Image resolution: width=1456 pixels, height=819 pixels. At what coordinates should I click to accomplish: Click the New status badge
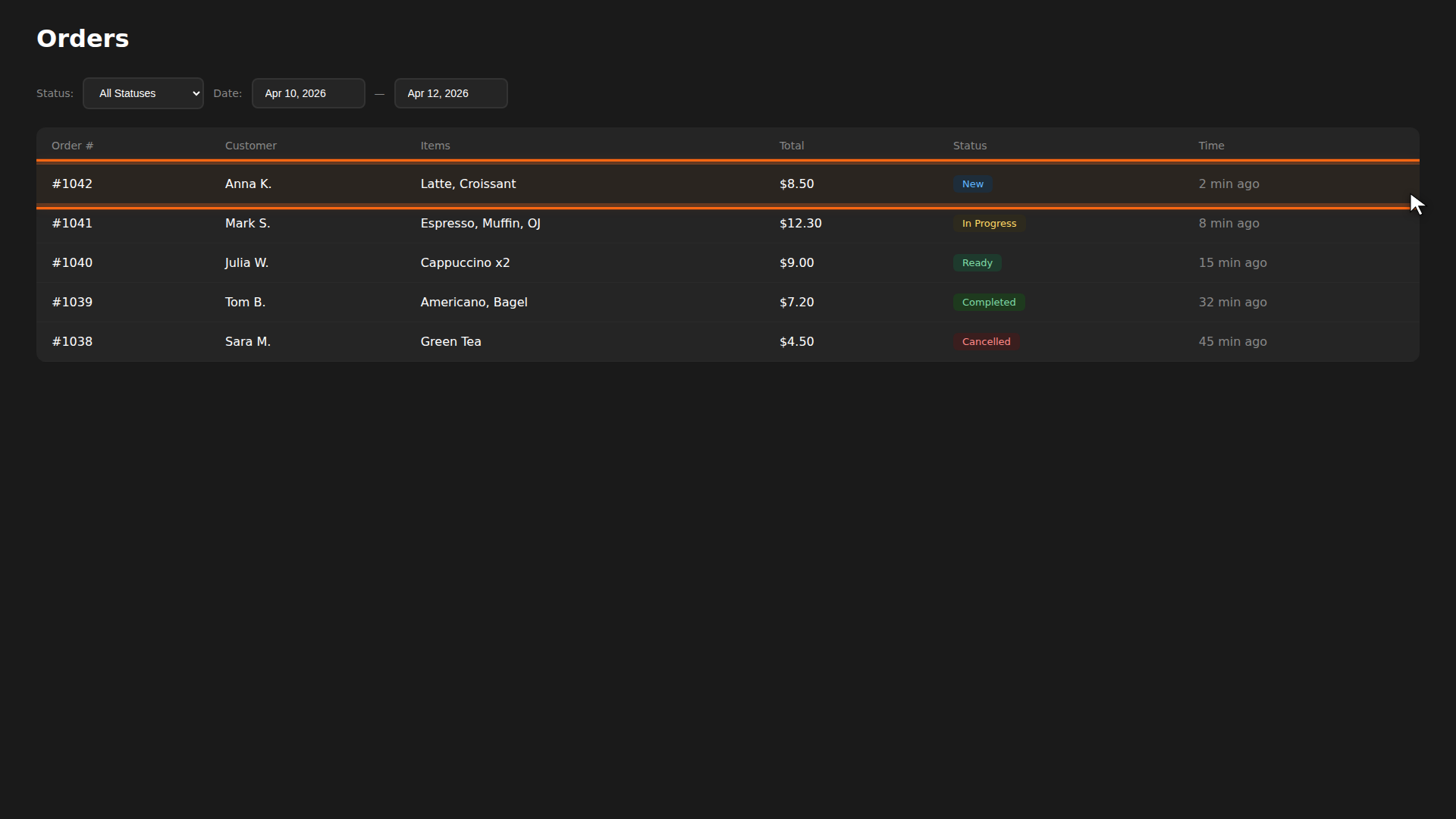click(972, 184)
